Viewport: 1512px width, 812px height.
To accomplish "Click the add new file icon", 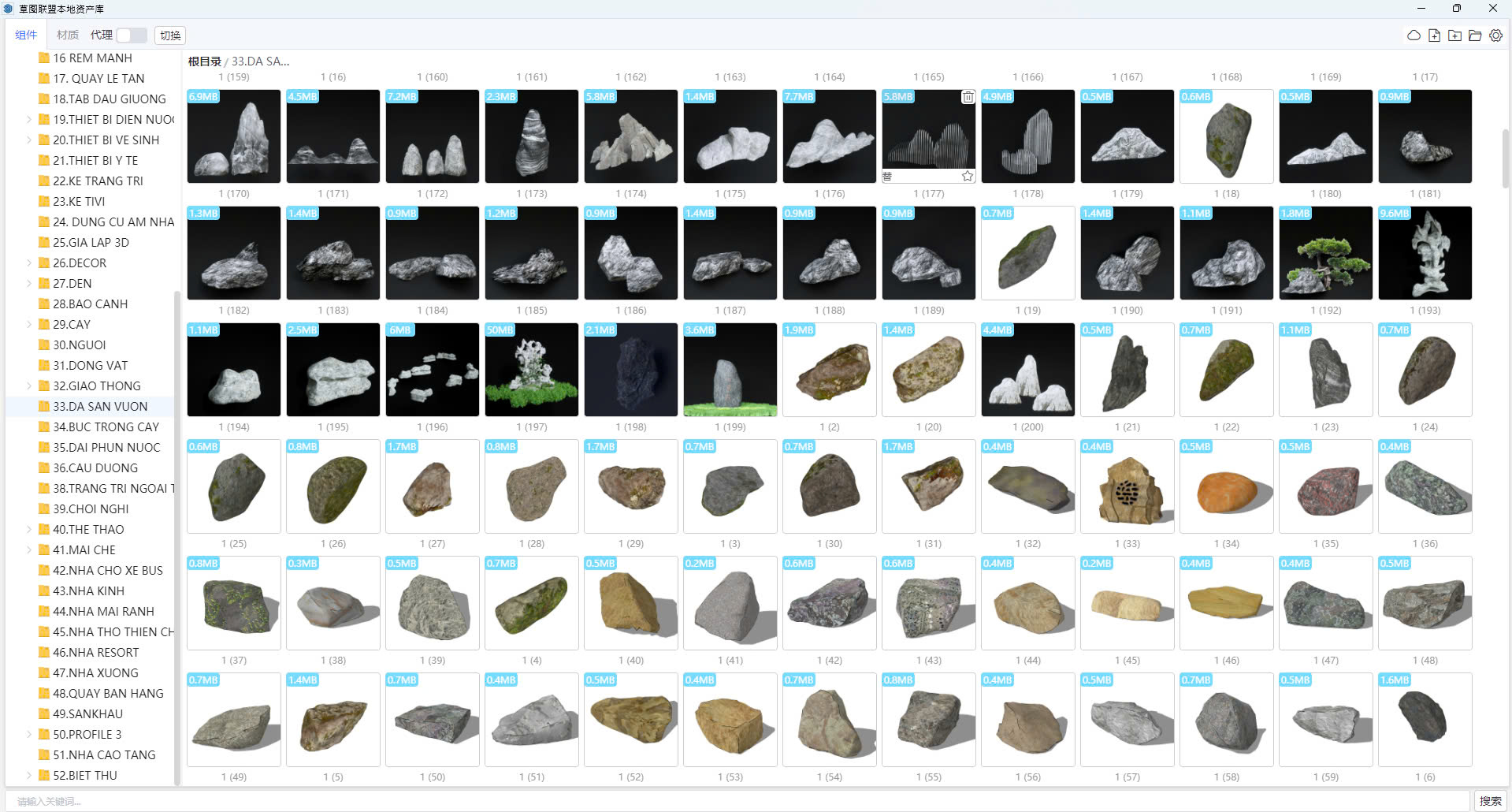I will pos(1434,35).
